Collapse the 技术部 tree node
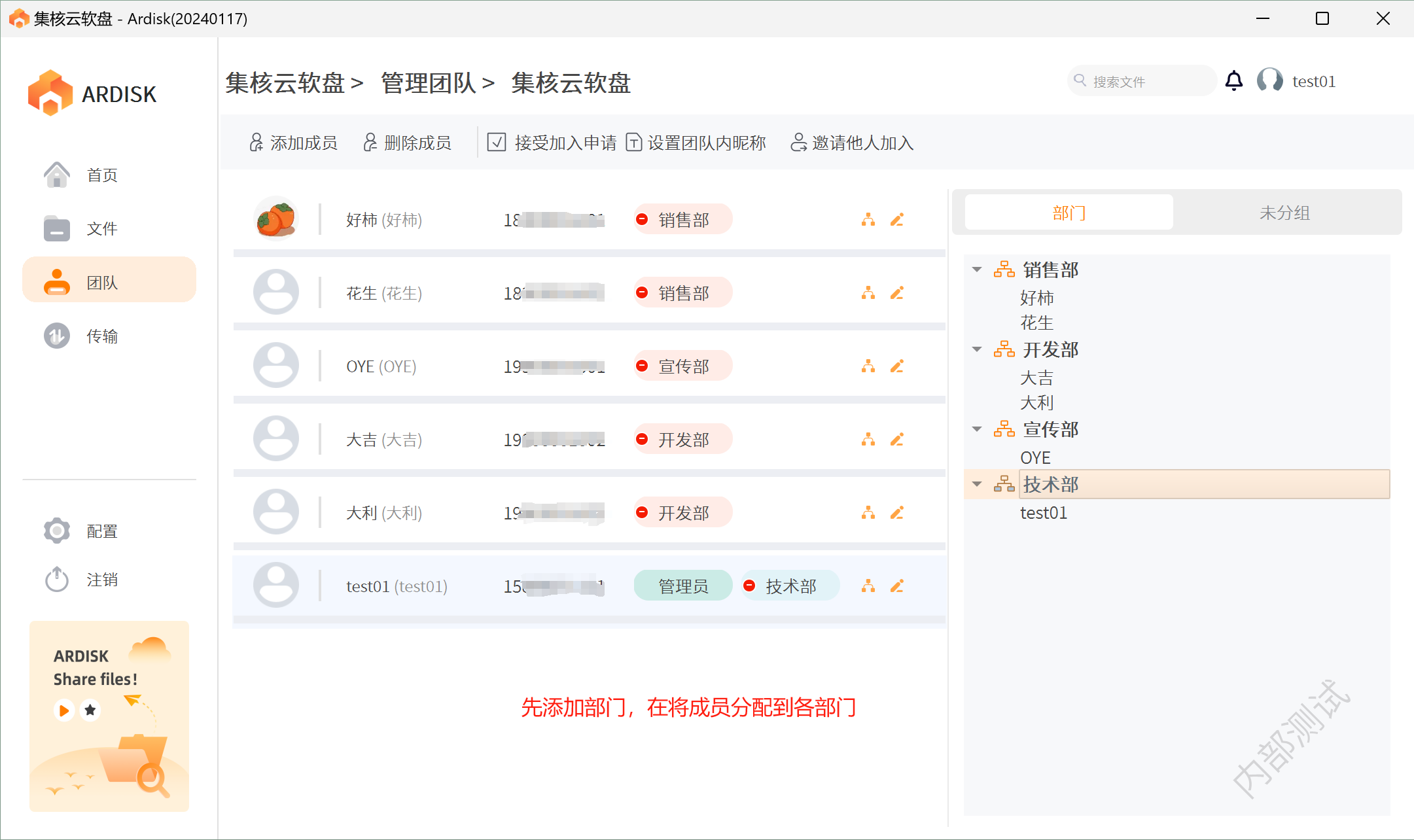 [x=977, y=484]
